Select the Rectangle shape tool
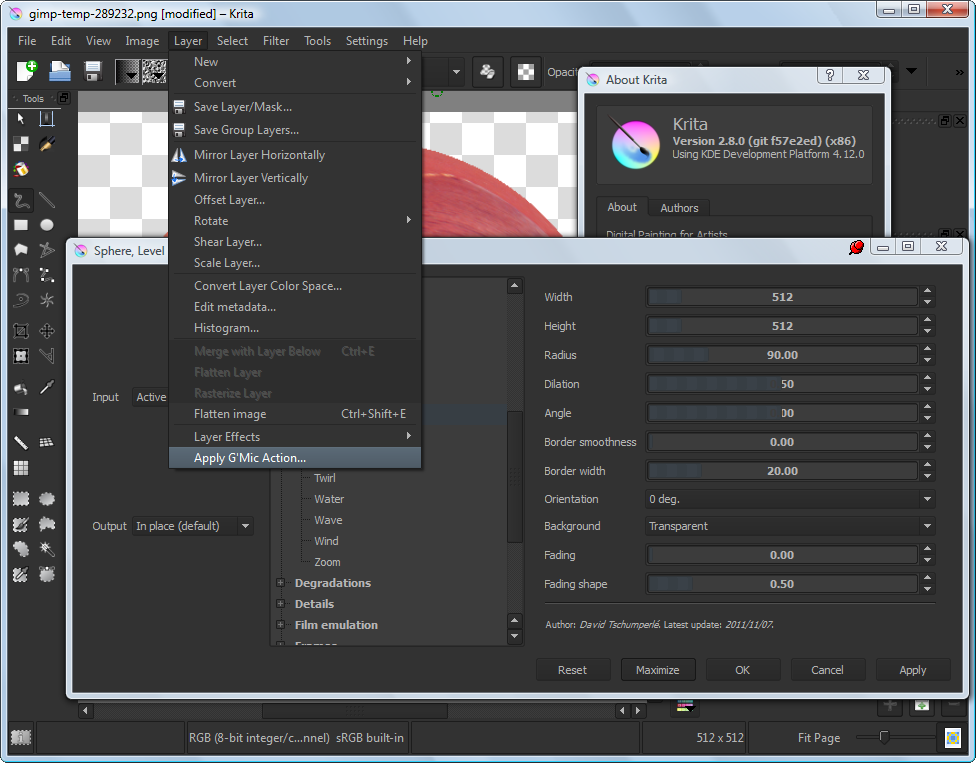 point(21,225)
